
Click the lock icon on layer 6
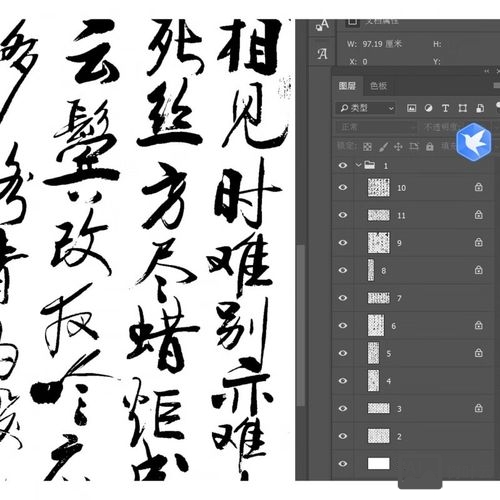pos(479,325)
